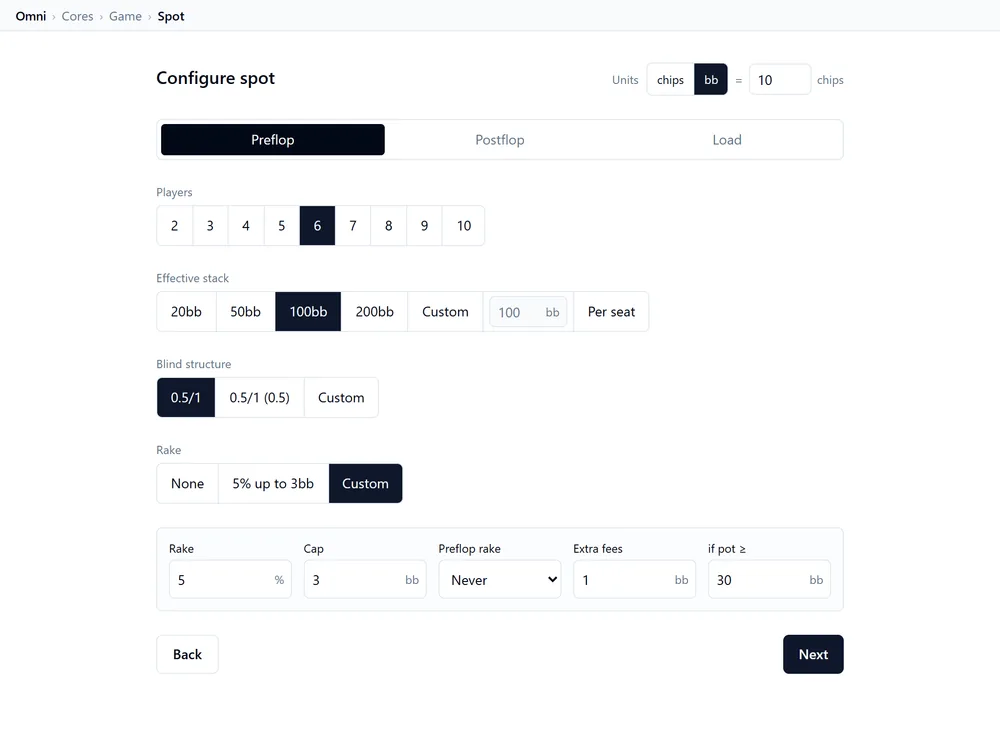This screenshot has height=750, width=1000.
Task: Pick 200bb effective stack
Action: click(x=374, y=312)
